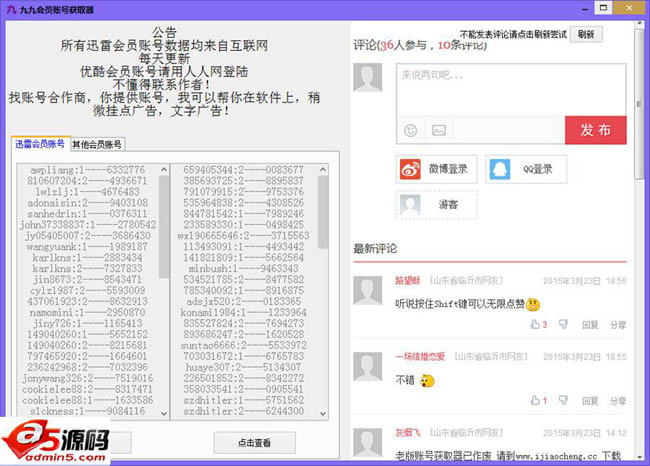Focus the comment text box
Screen dimensions: 650x466
point(511,90)
